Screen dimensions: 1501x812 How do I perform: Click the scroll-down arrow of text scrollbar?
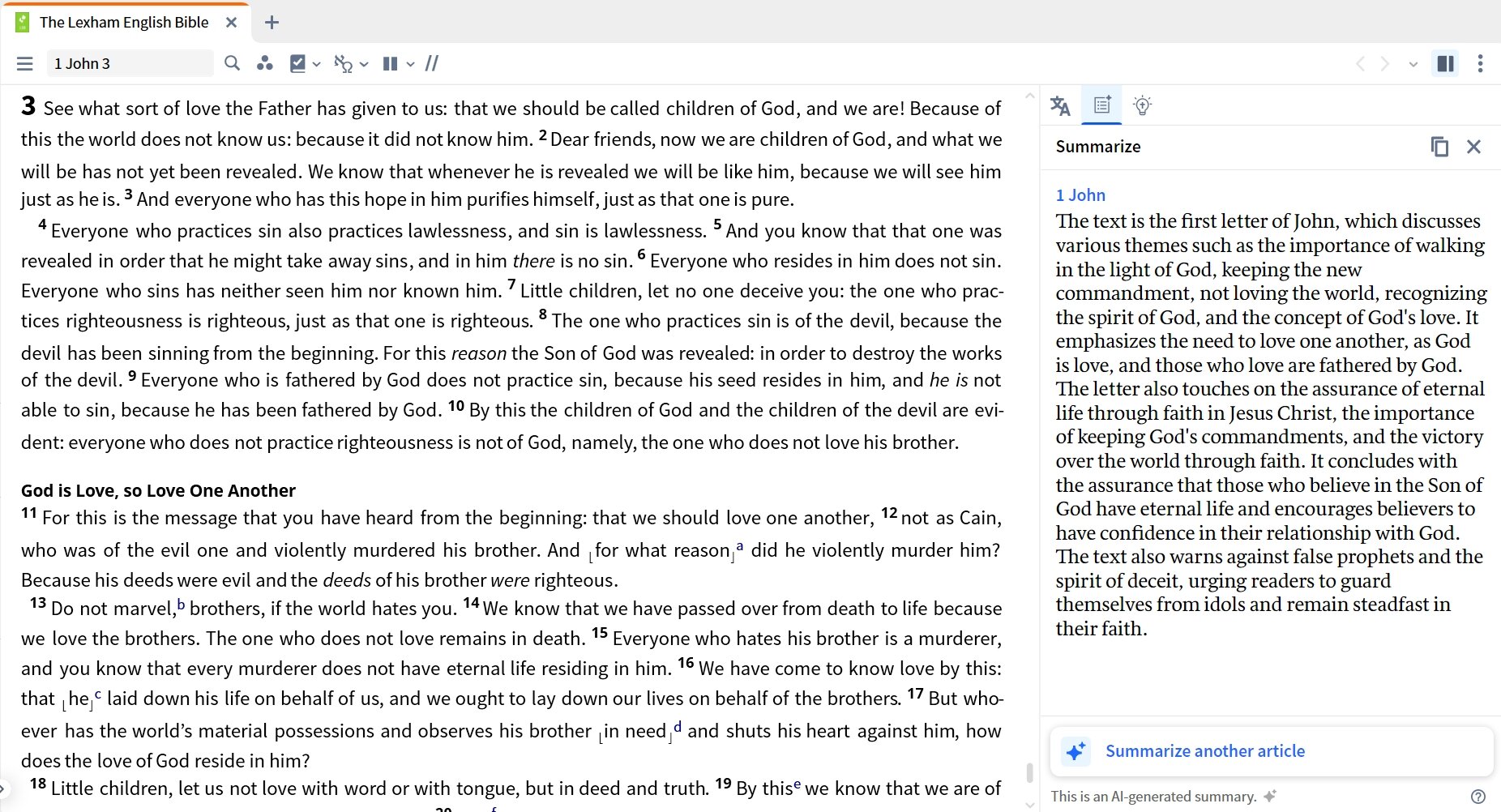pyautogui.click(x=1030, y=805)
